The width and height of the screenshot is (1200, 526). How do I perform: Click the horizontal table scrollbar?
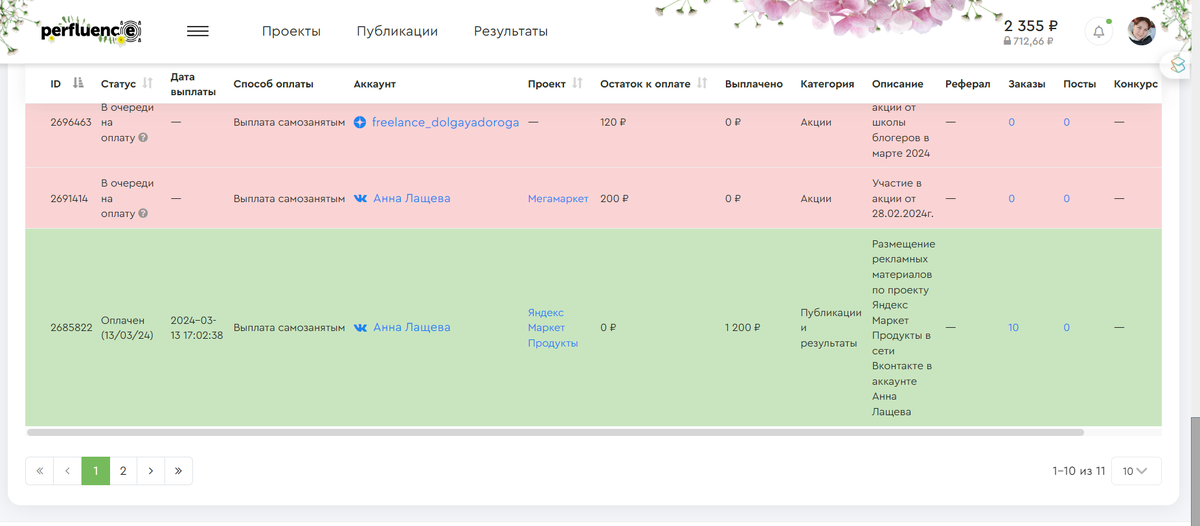555,433
